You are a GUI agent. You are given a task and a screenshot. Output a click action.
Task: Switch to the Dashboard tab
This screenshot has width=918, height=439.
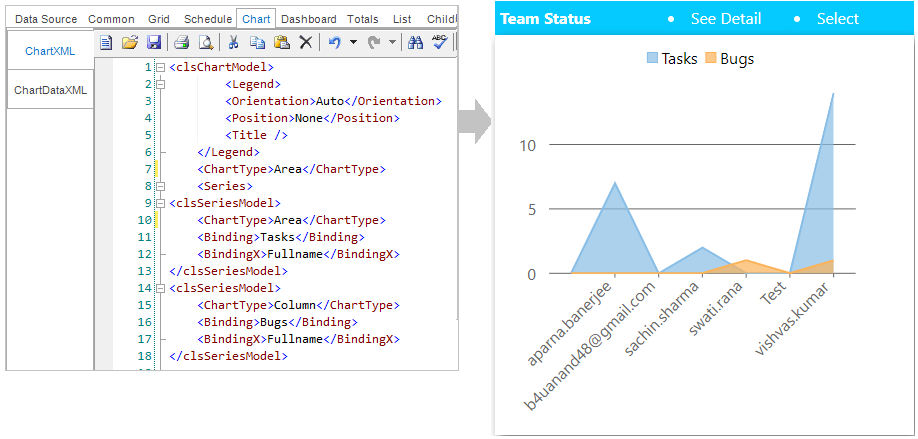[309, 19]
